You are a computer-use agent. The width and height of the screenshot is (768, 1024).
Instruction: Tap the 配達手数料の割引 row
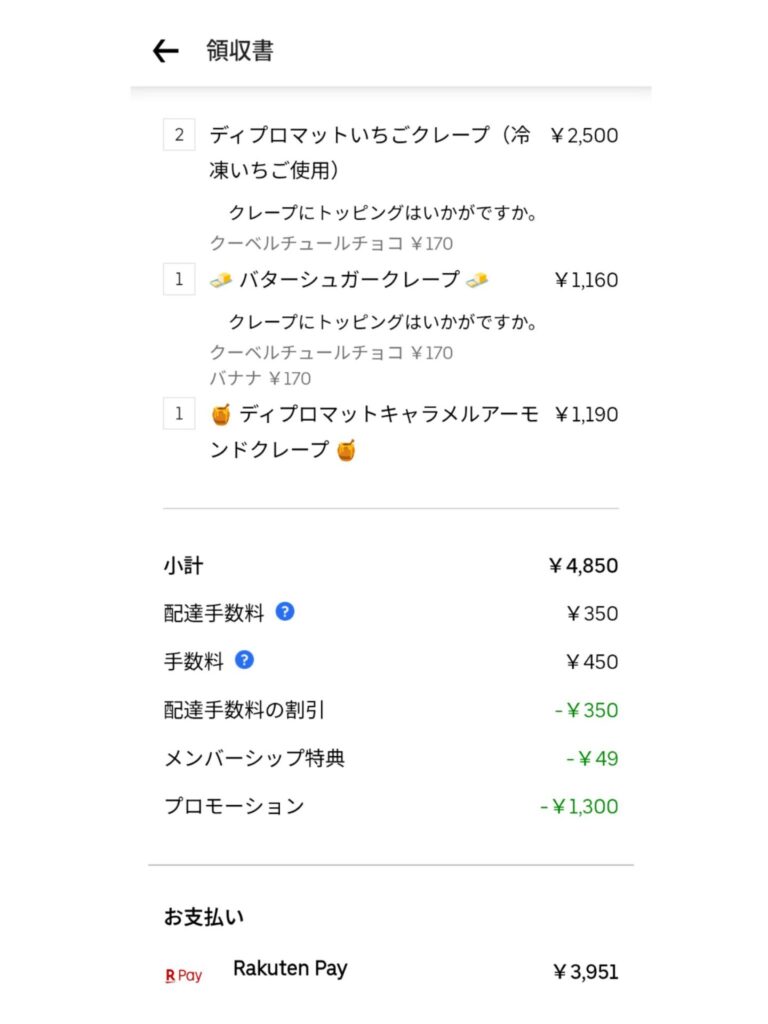[x=391, y=709]
